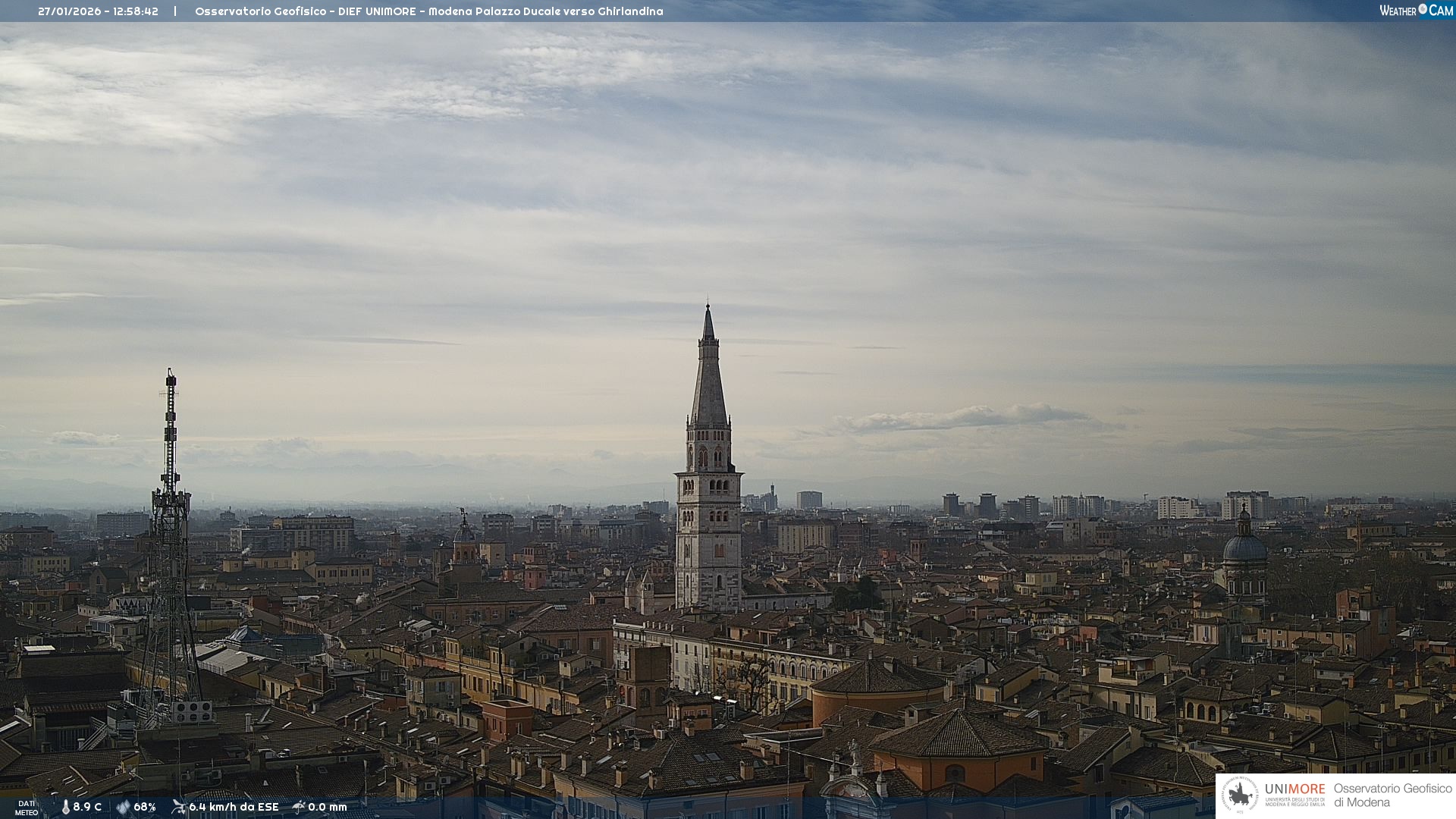The width and height of the screenshot is (1456, 819).
Task: Click the UNIMORE wordmark text
Action: pyautogui.click(x=1294, y=789)
